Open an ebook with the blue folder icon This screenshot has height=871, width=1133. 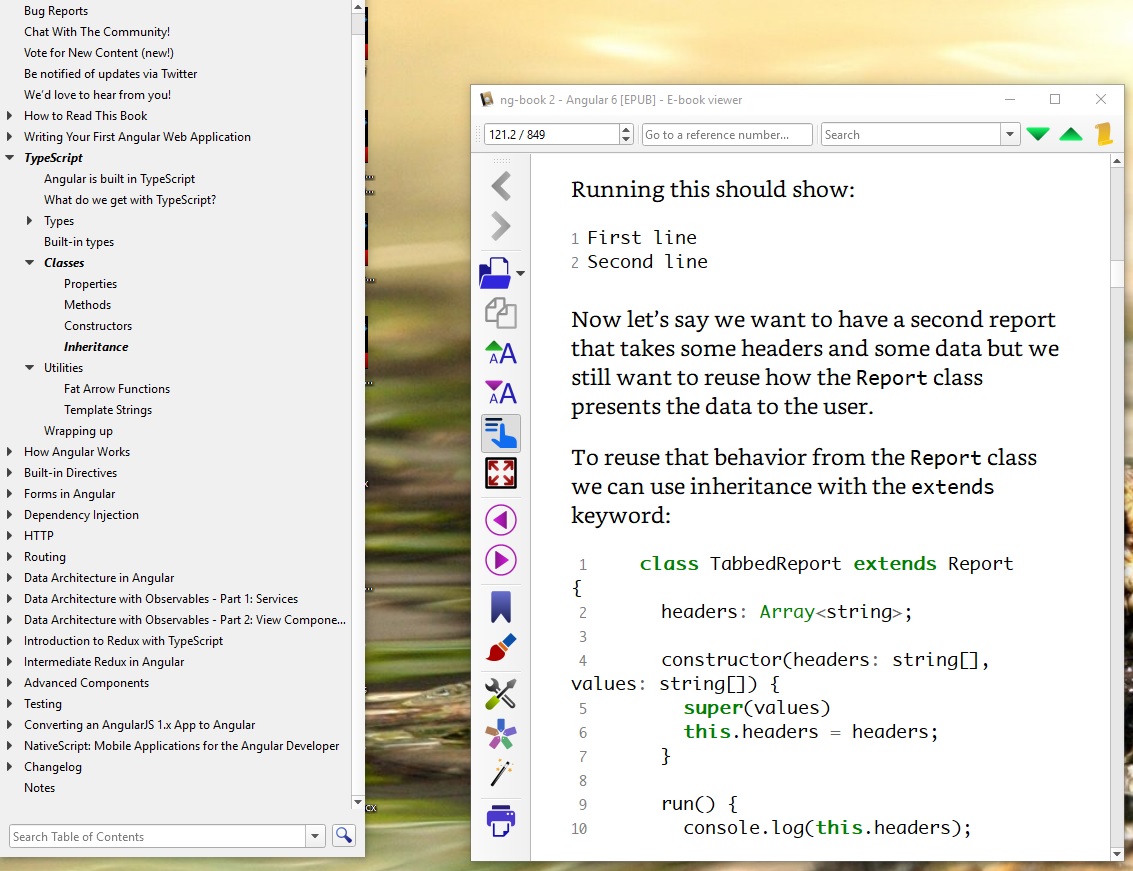(495, 273)
